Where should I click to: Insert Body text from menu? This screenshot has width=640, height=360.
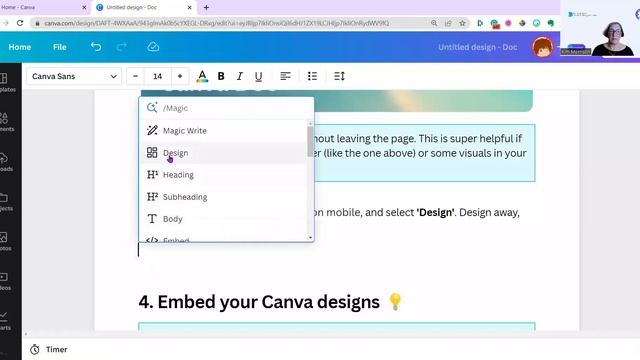224,219
